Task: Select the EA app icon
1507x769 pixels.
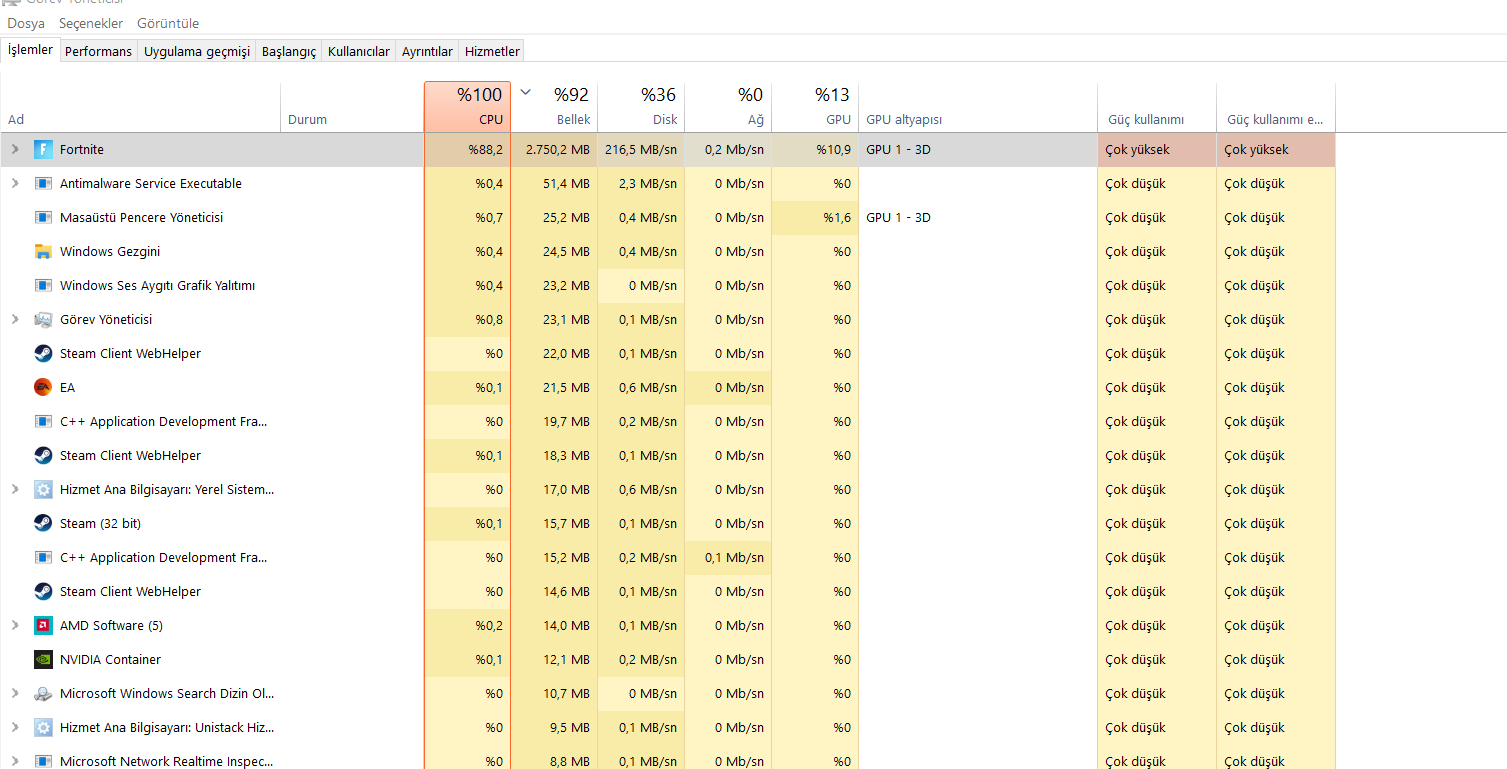Action: click(x=43, y=388)
